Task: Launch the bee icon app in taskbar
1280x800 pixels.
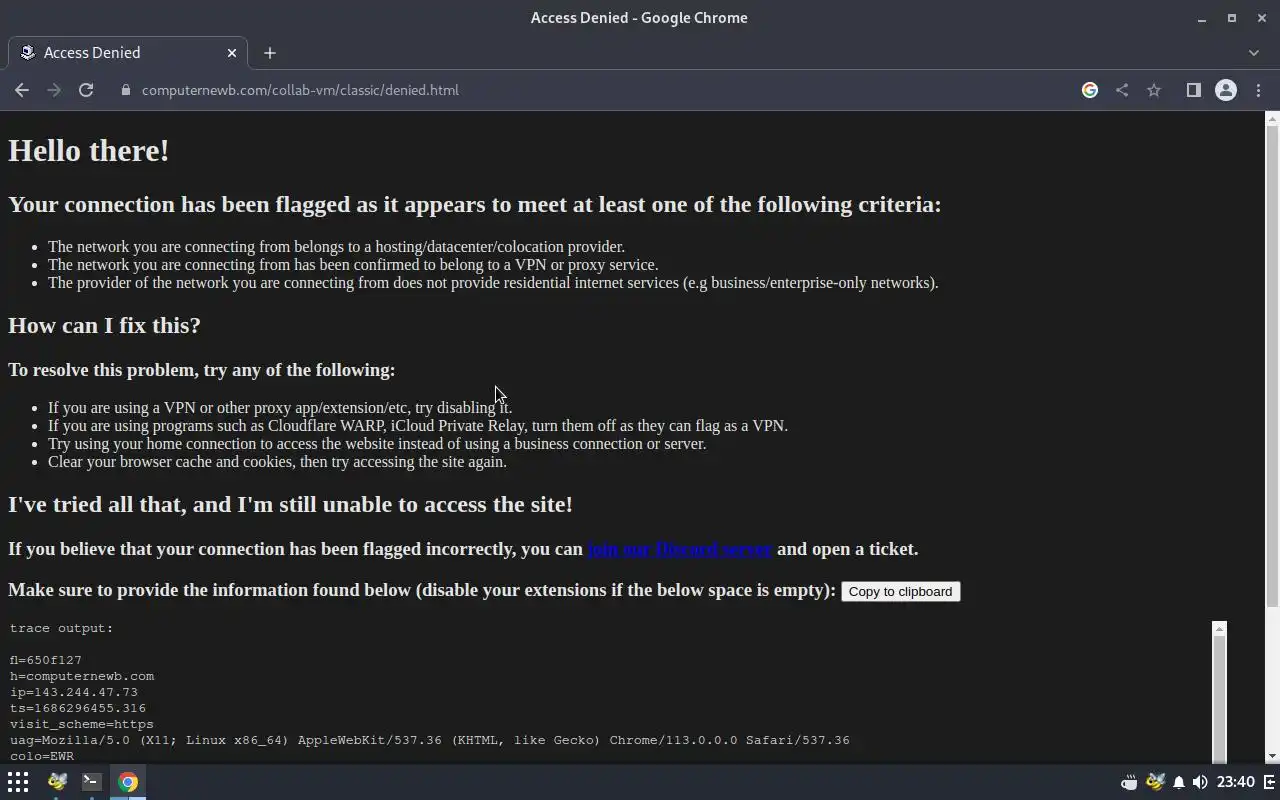Action: click(x=57, y=782)
